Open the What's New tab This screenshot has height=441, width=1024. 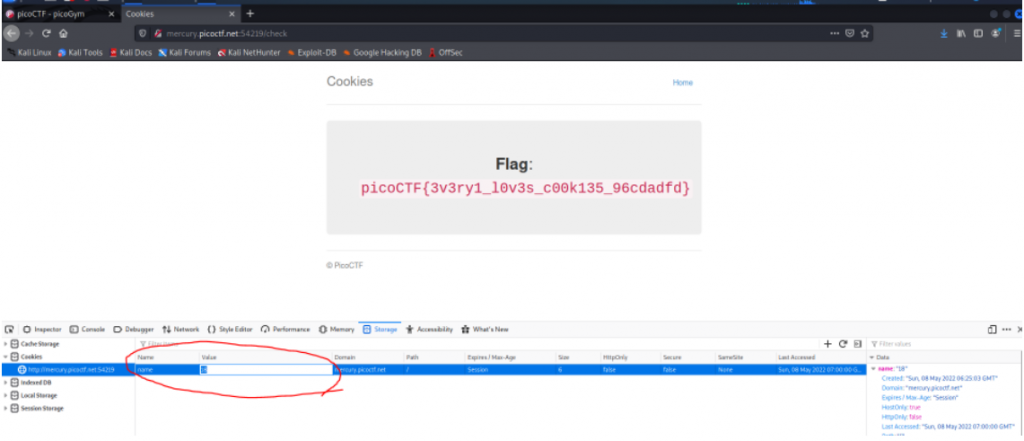coord(485,329)
